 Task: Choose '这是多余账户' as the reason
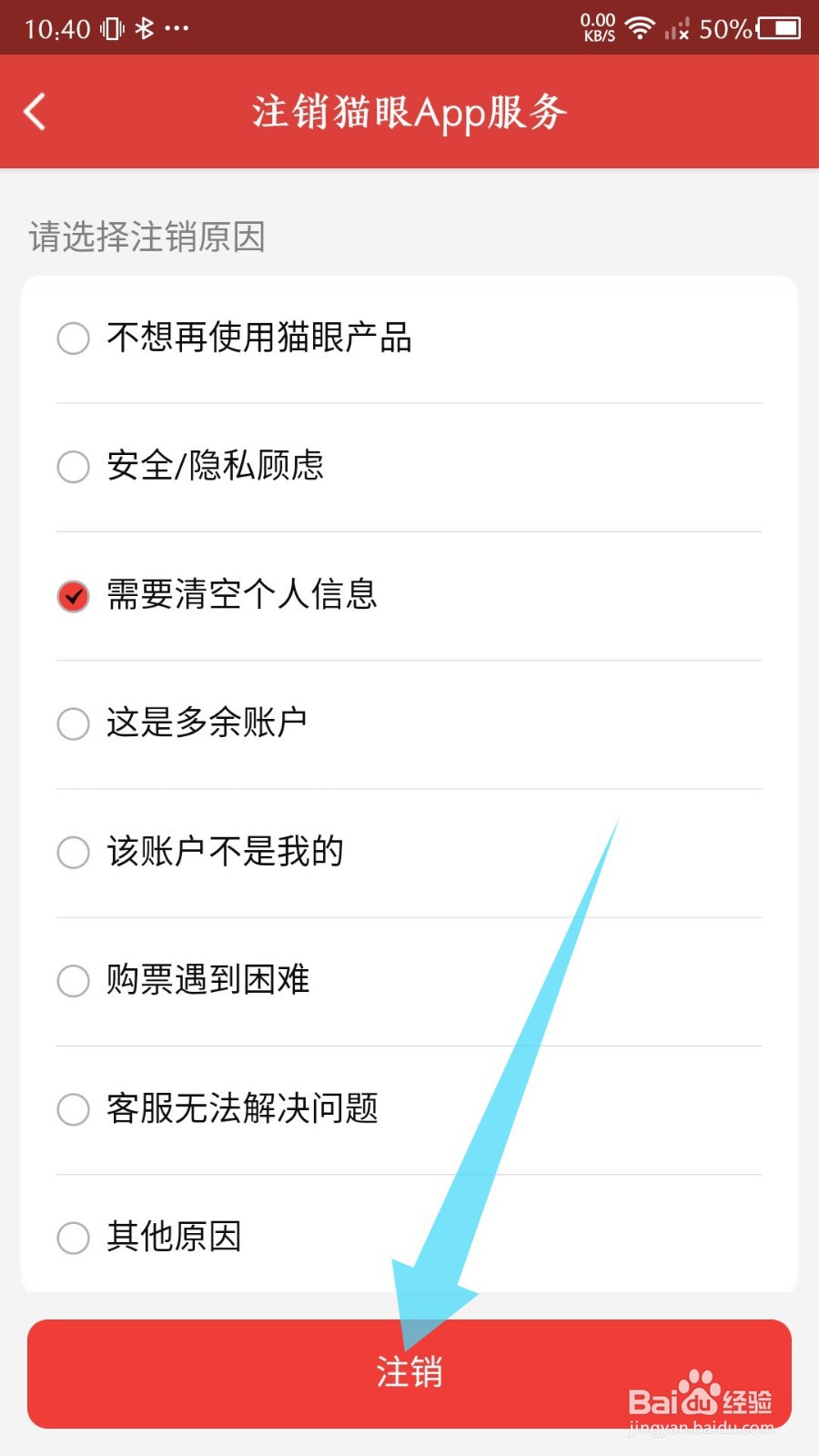point(74,724)
